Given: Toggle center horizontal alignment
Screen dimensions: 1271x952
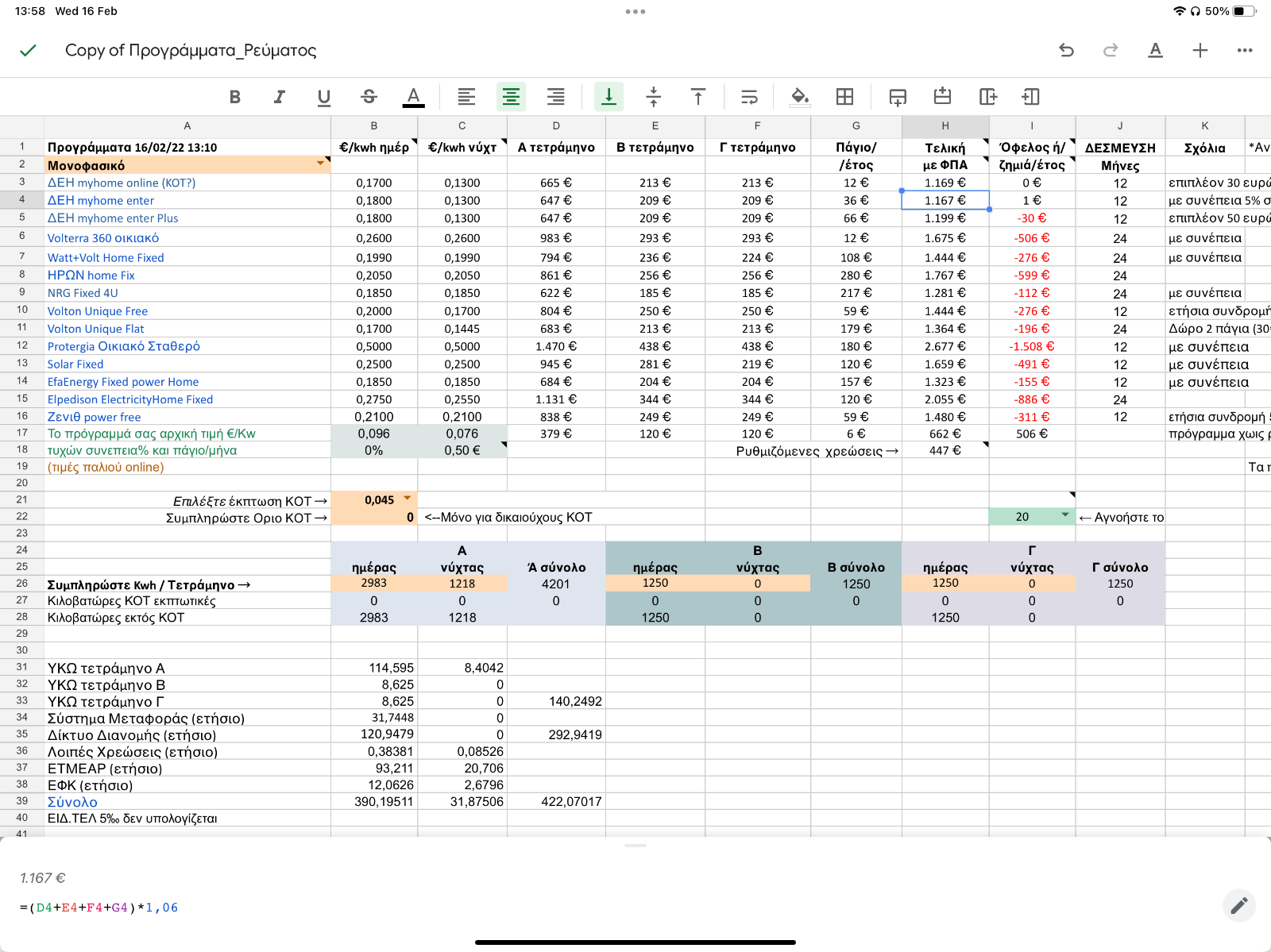Looking at the screenshot, I should pos(511,97).
